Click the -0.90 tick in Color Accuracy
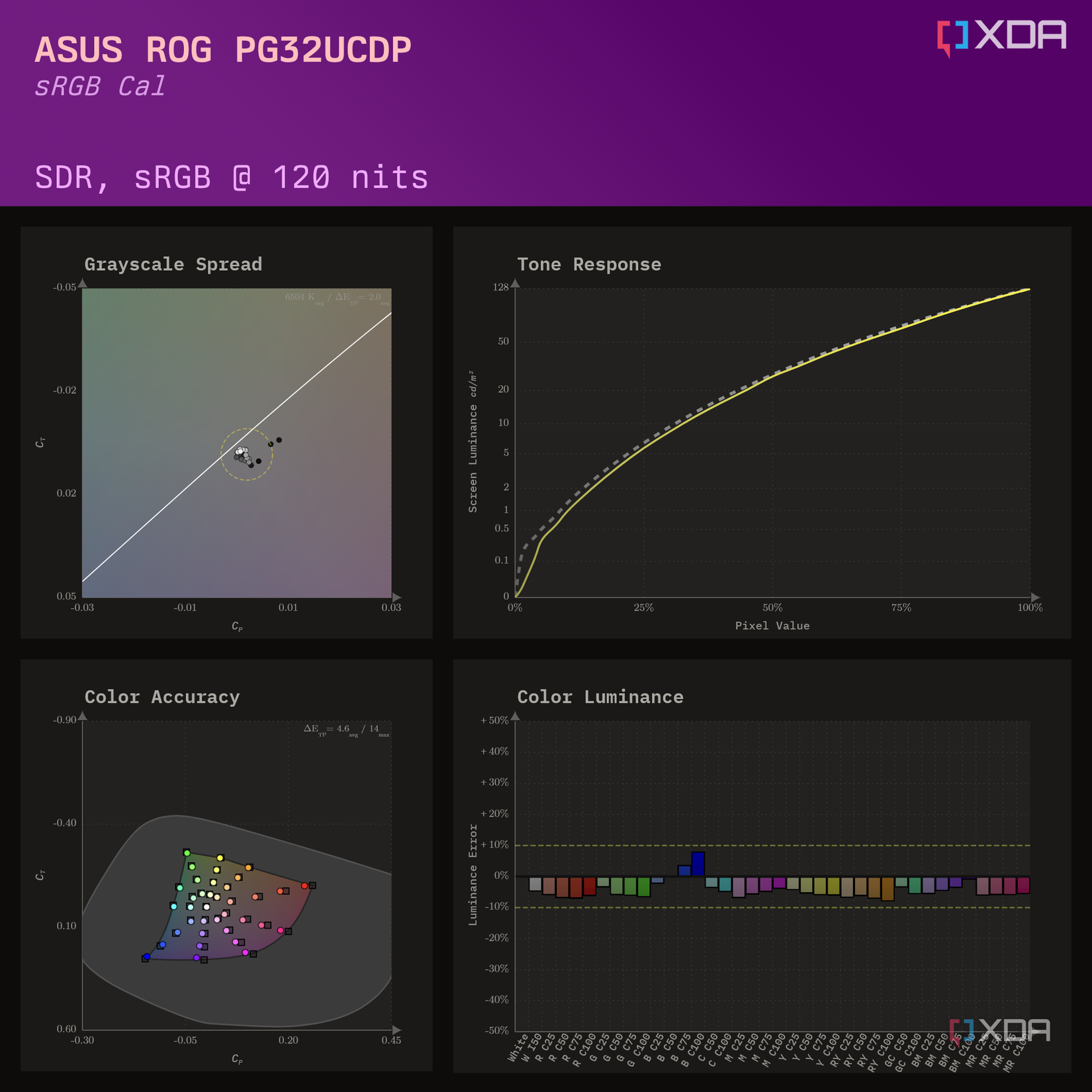 point(64,720)
